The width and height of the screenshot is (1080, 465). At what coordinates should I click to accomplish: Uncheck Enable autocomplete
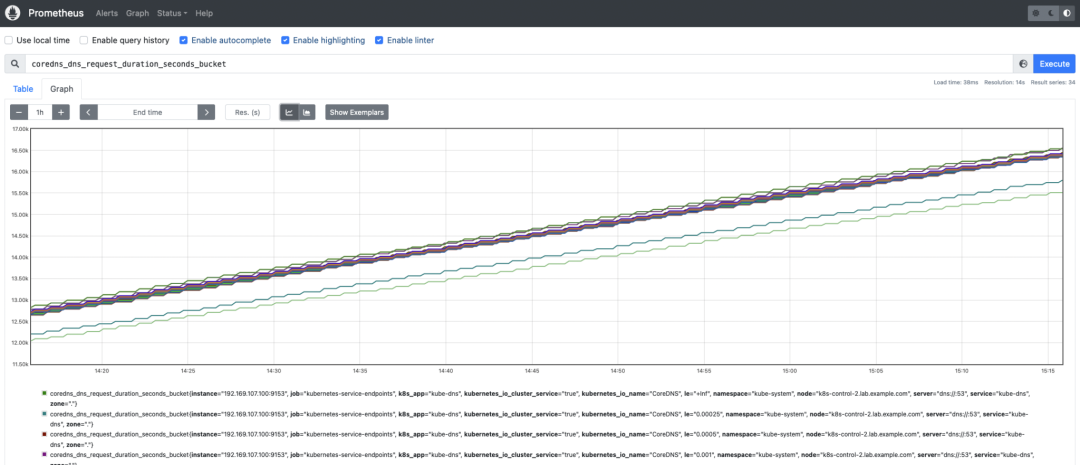click(183, 41)
